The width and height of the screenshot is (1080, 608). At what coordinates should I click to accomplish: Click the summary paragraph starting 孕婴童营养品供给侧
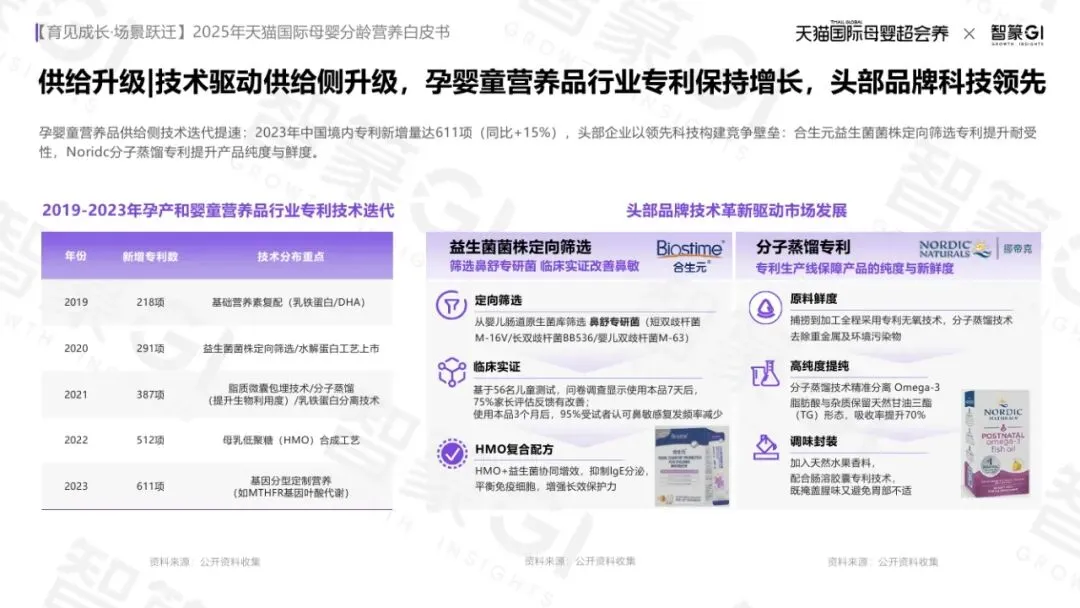point(538,142)
